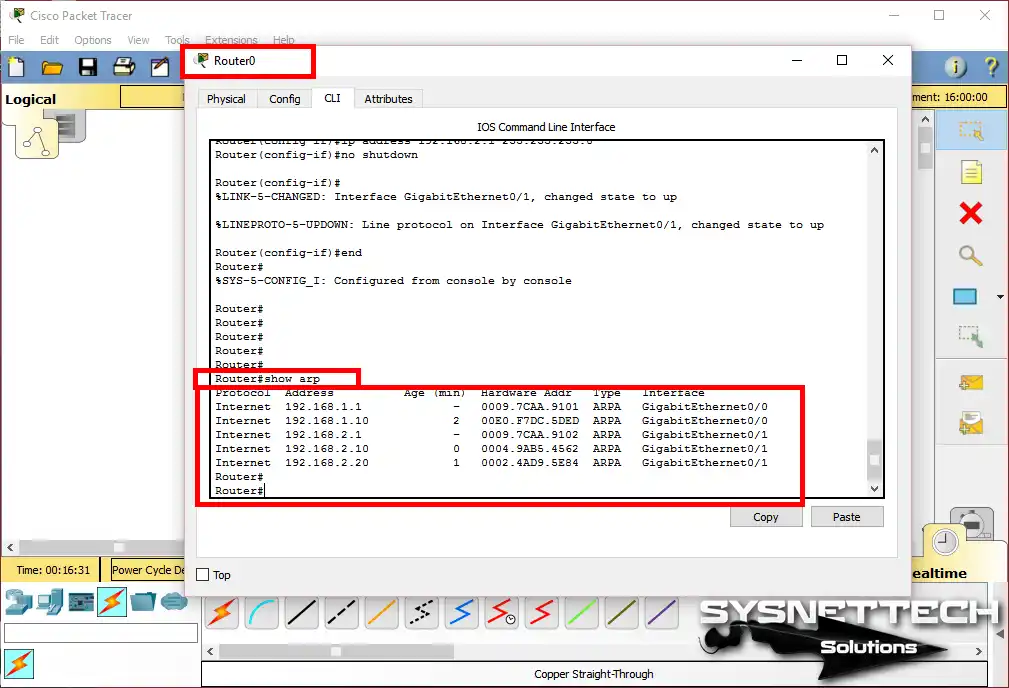
Task: Select the Connections lightning category icon
Action: pos(112,602)
